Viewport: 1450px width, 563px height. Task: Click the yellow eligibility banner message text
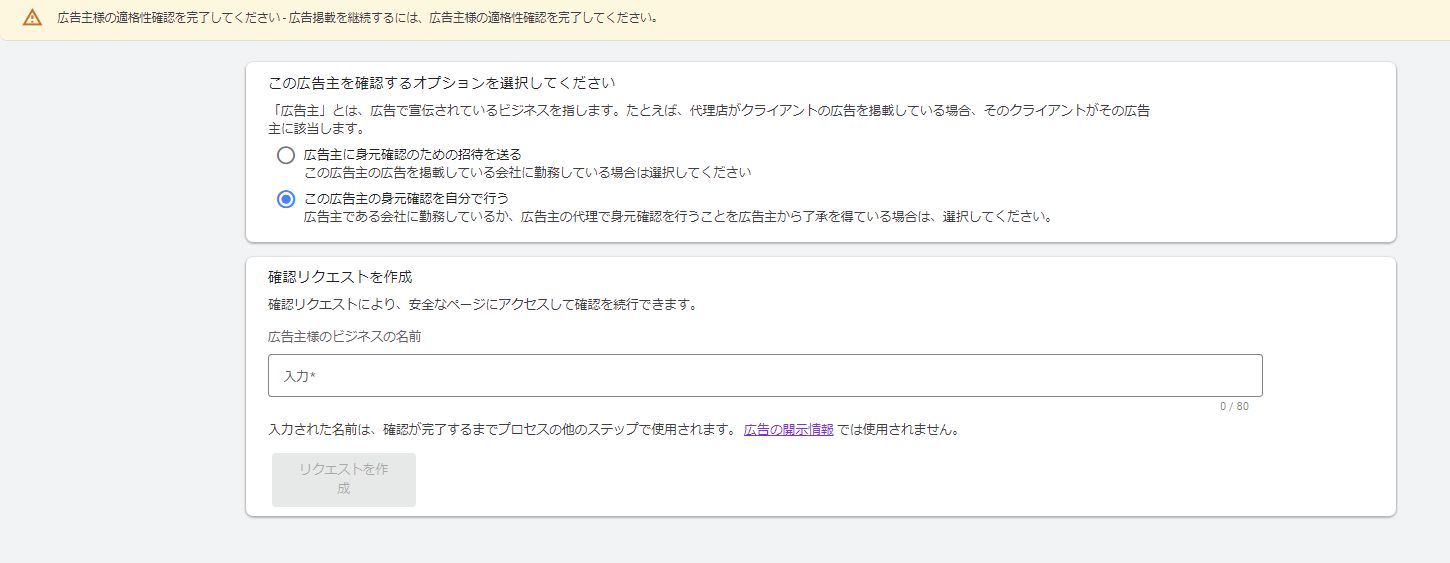pyautogui.click(x=357, y=18)
